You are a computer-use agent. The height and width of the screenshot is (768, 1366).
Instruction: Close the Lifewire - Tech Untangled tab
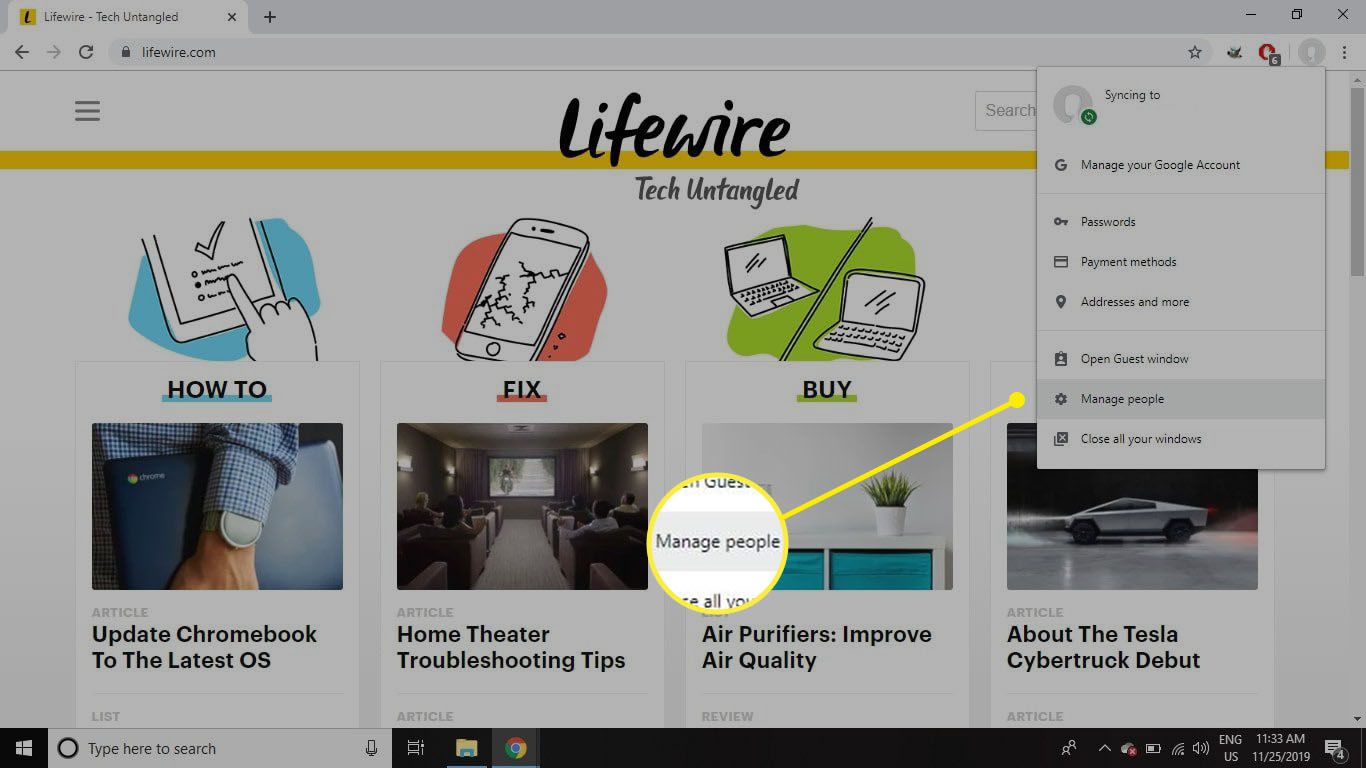[232, 17]
